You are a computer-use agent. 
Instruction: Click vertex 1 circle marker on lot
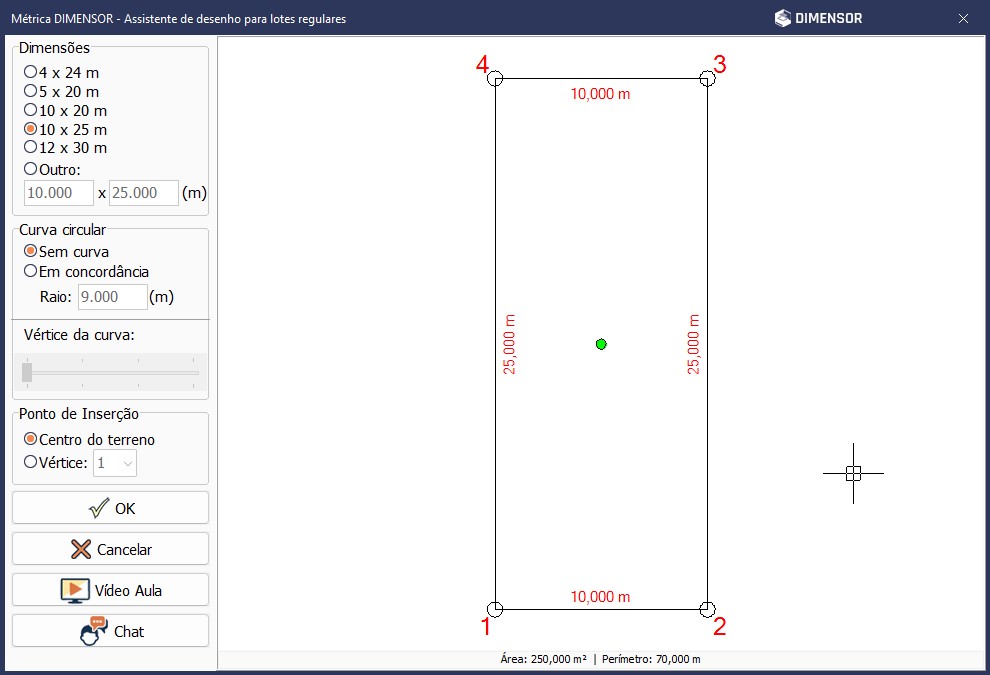coord(495,609)
